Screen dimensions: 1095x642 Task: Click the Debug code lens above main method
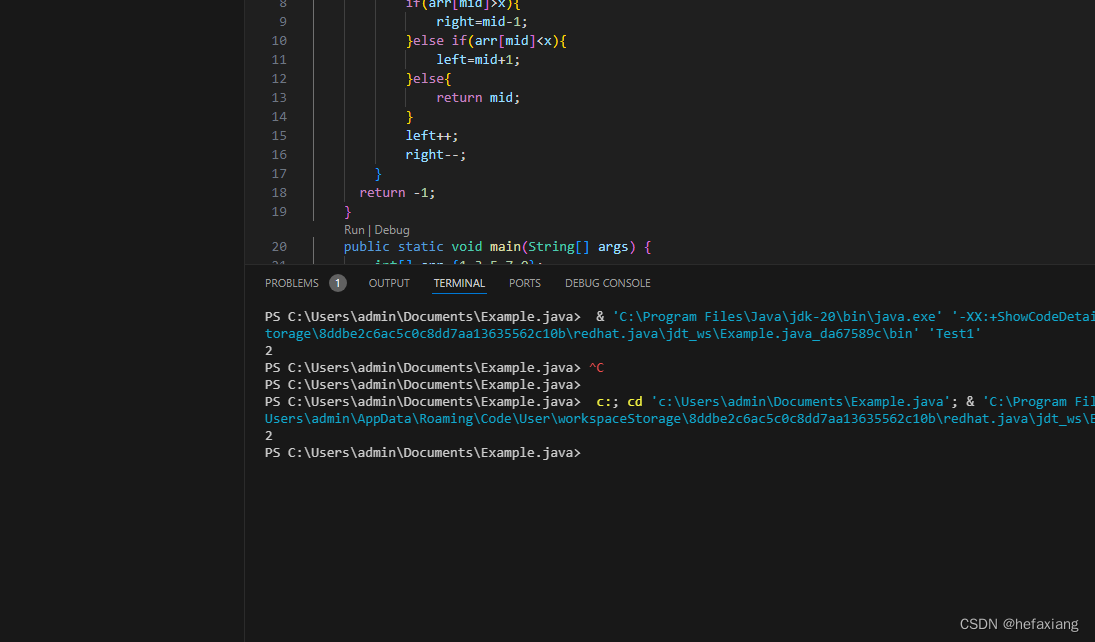[x=391, y=229]
